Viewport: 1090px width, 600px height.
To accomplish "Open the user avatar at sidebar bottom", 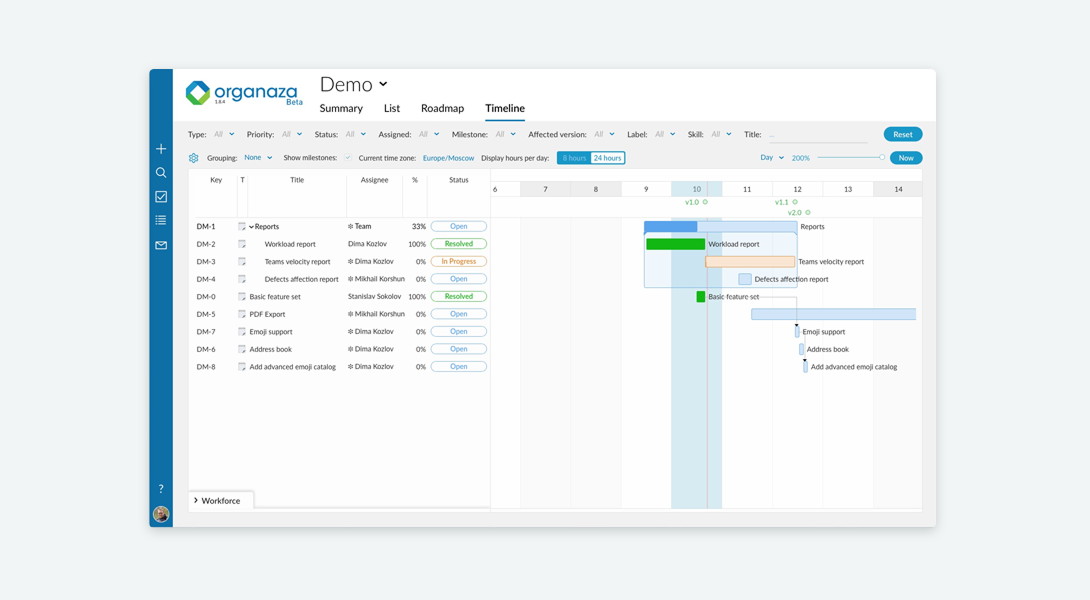I will click(x=161, y=514).
